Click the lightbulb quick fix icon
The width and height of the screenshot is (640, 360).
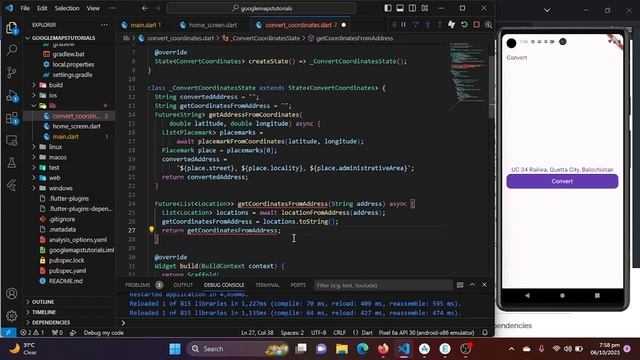(x=151, y=230)
